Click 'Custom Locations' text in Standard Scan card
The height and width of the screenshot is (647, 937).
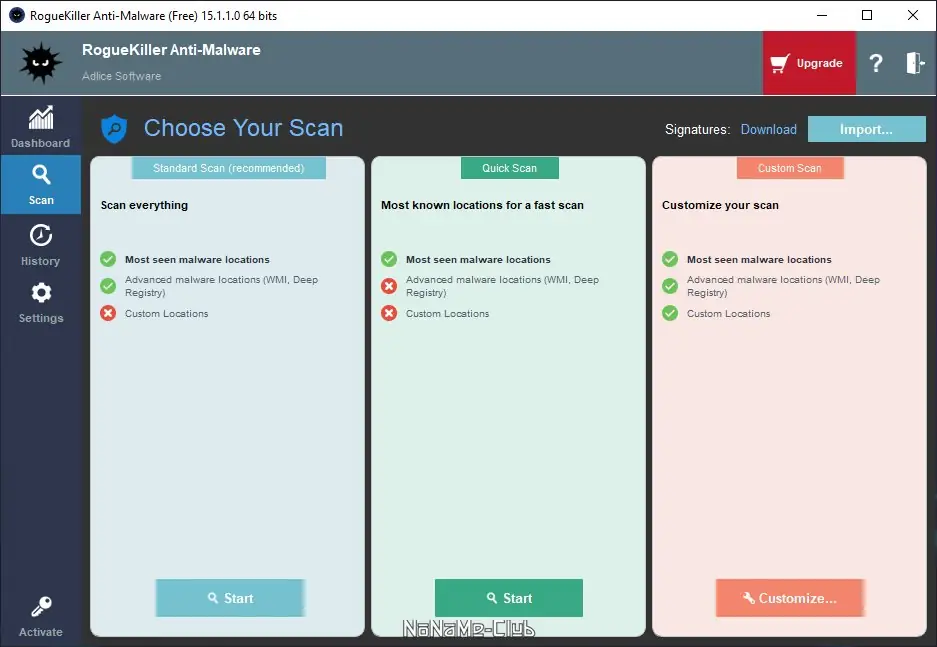(x=167, y=314)
